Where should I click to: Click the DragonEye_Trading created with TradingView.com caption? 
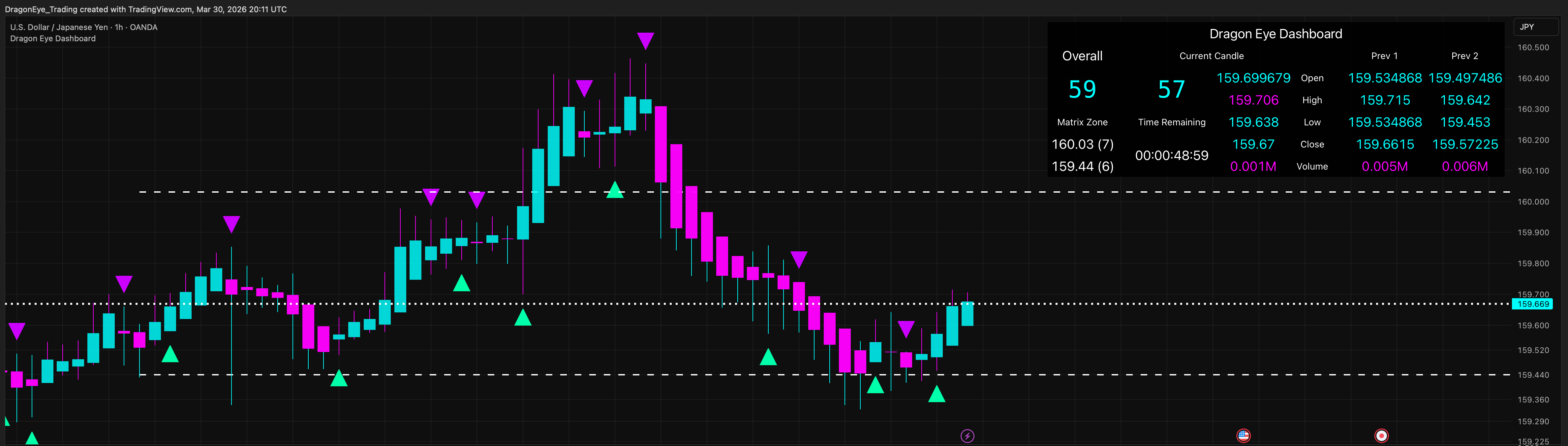145,9
